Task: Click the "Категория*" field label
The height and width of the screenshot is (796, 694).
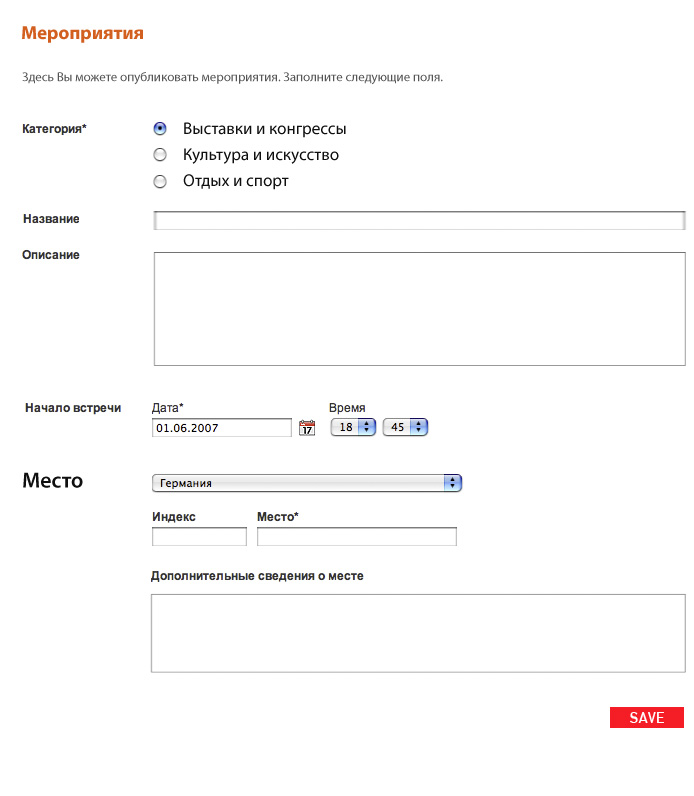Action: pyautogui.click(x=54, y=129)
